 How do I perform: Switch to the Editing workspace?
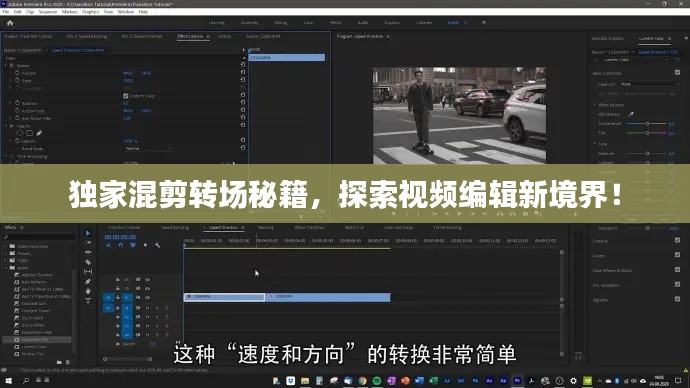pyautogui.click(x=281, y=22)
